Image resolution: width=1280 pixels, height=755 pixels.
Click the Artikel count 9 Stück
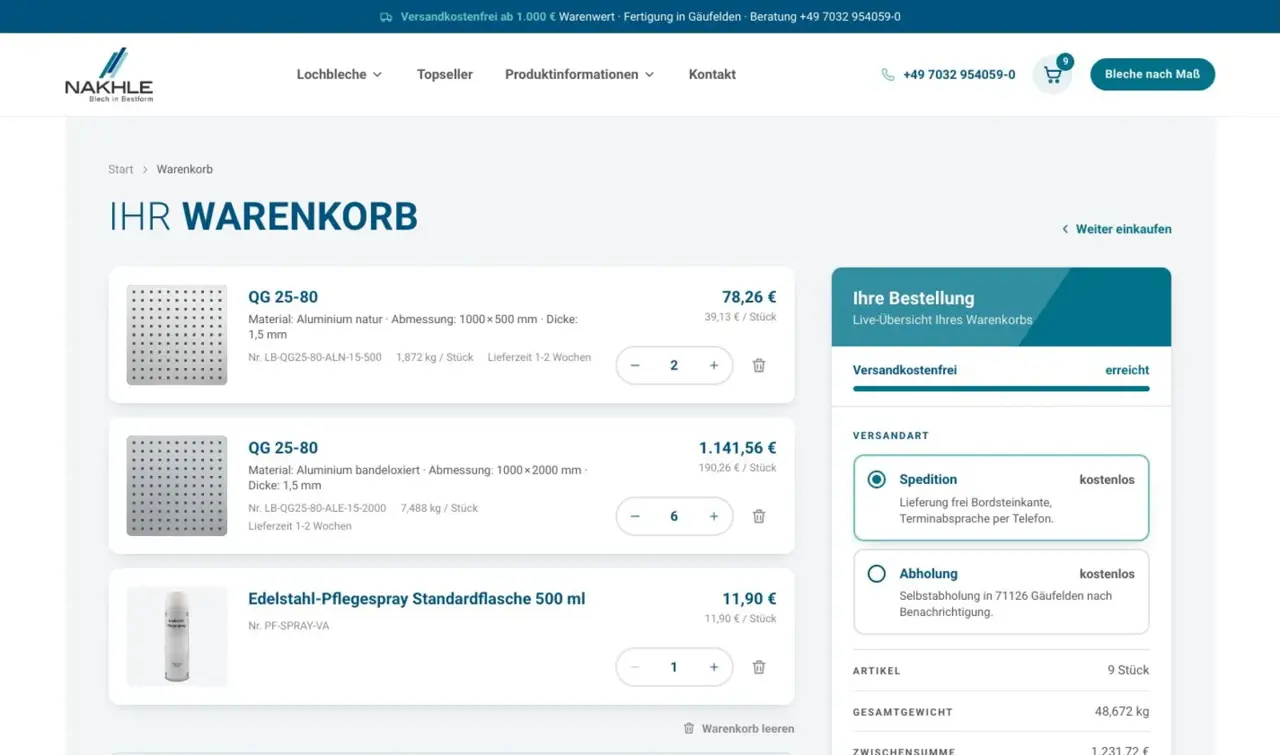[1128, 670]
